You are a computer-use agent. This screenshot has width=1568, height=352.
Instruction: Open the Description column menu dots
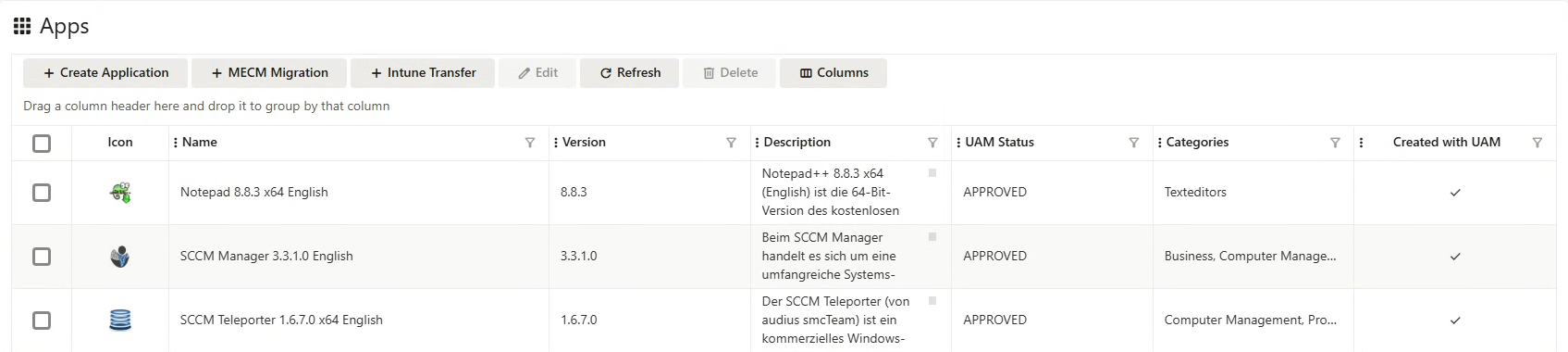point(758,143)
